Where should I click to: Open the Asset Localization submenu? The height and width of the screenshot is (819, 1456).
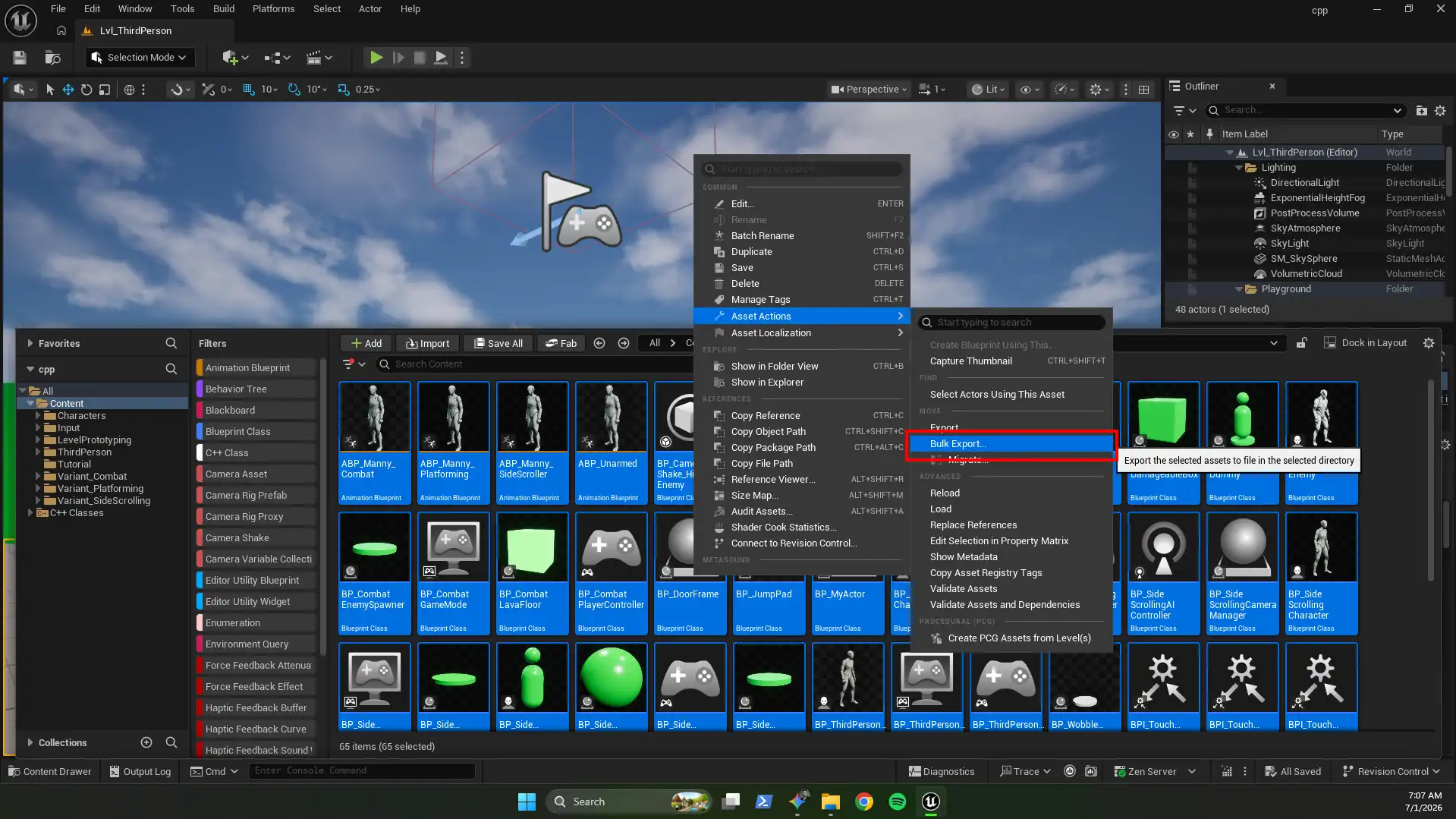point(802,333)
